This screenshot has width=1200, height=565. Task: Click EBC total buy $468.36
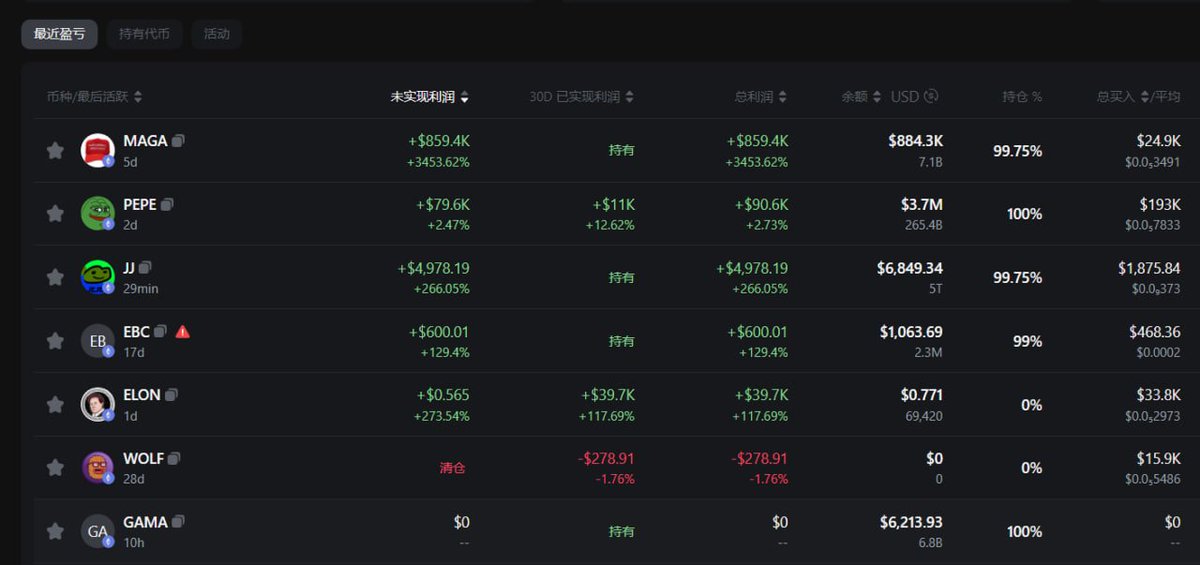[x=1154, y=331]
